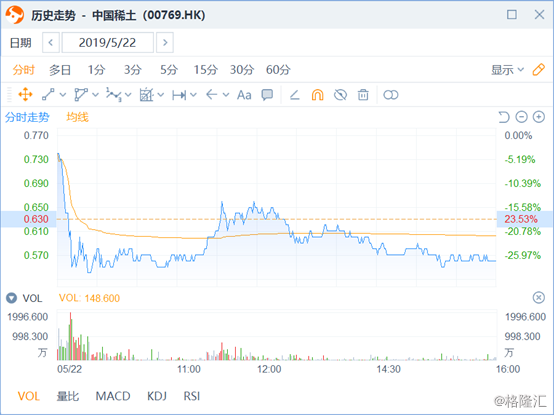Delete drawings with trash bin icon
The width and height of the screenshot is (554, 415).
click(x=363, y=95)
